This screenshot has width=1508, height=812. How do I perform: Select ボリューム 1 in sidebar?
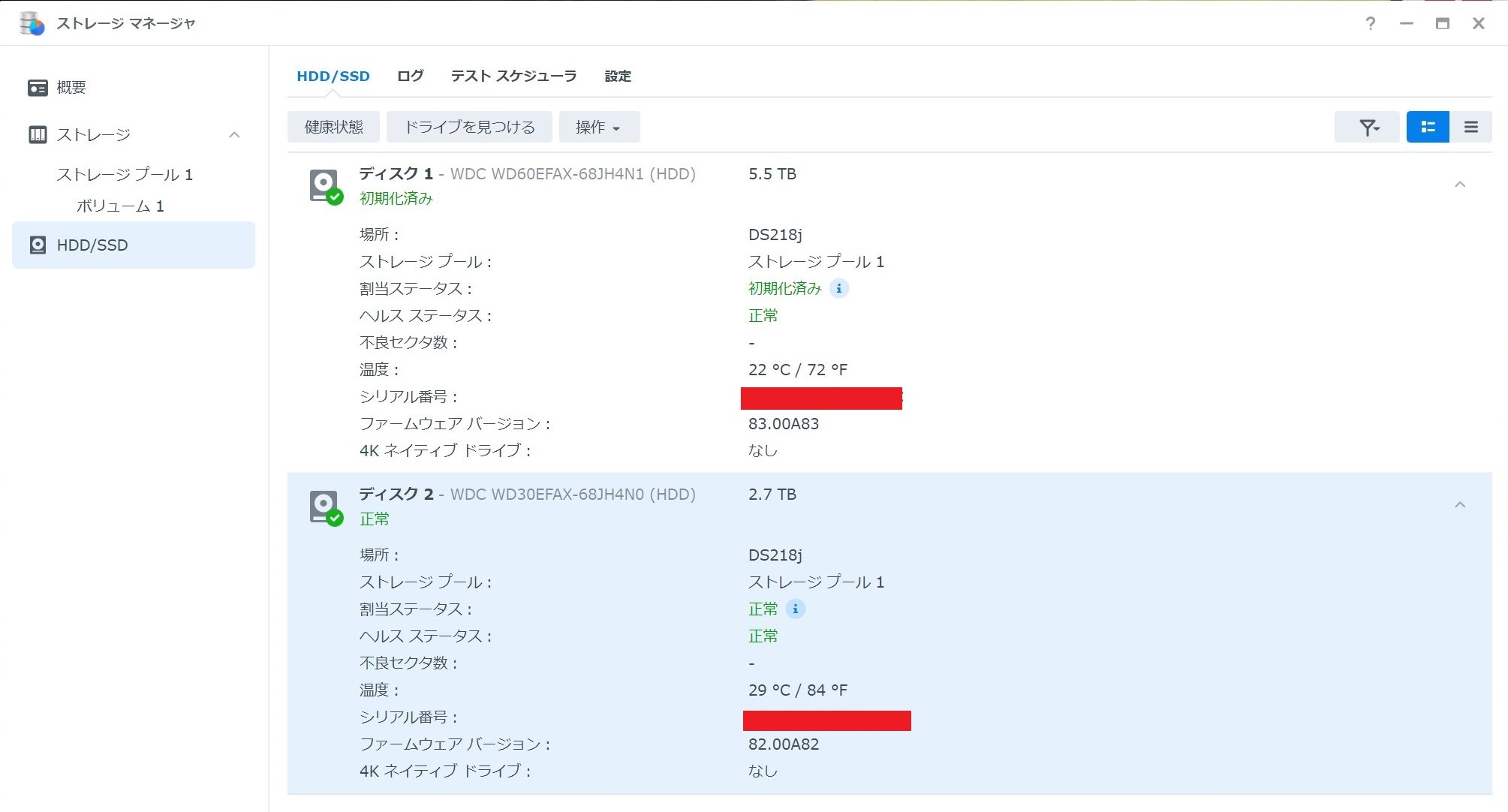(120, 206)
